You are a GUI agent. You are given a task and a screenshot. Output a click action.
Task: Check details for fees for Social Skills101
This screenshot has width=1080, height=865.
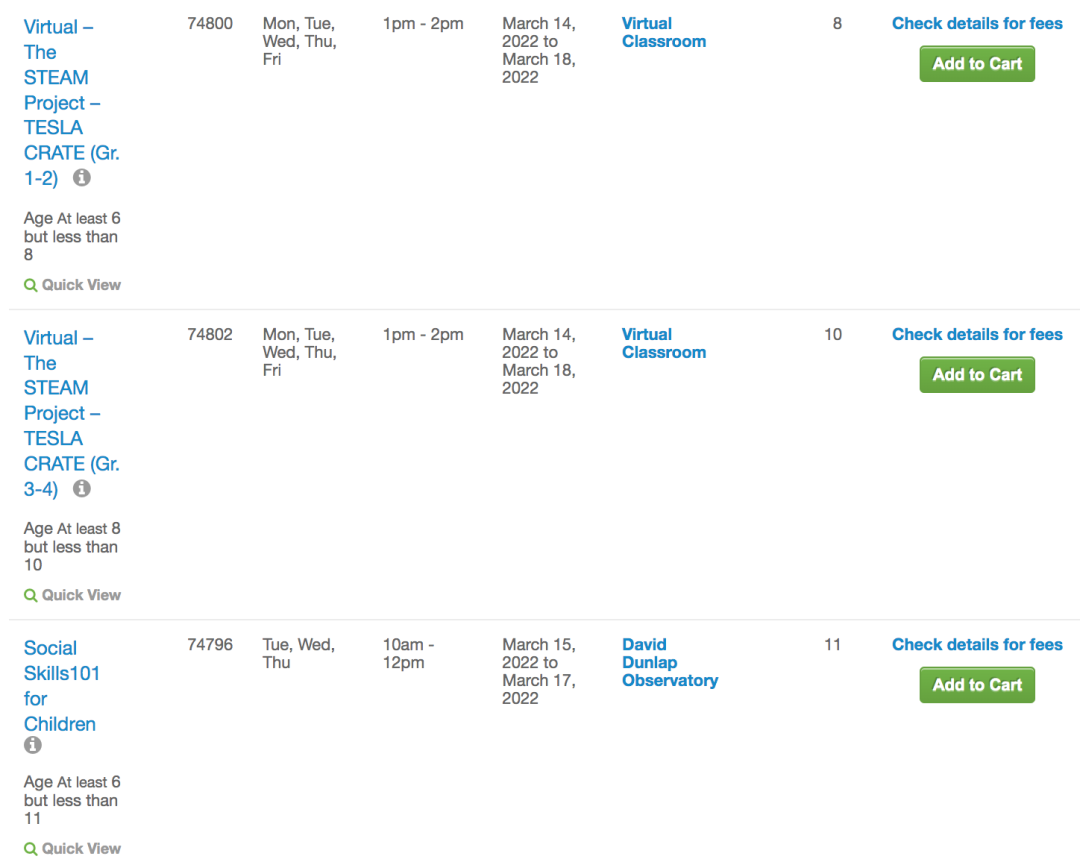pyautogui.click(x=977, y=645)
